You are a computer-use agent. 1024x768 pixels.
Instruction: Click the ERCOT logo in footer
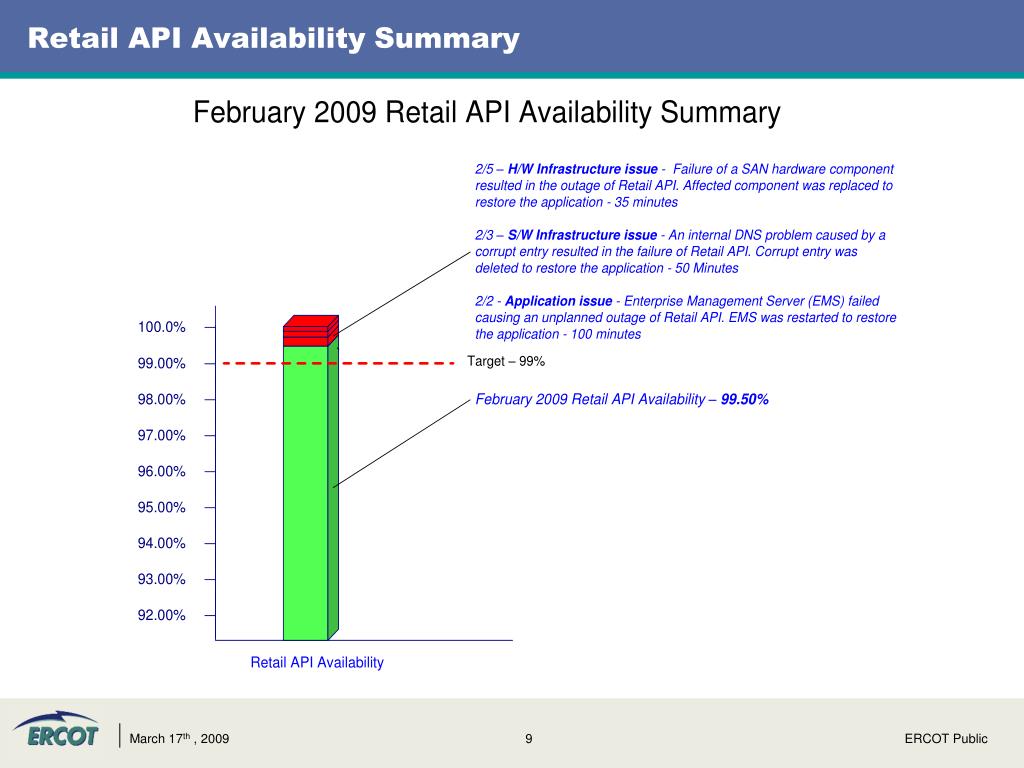(x=56, y=729)
